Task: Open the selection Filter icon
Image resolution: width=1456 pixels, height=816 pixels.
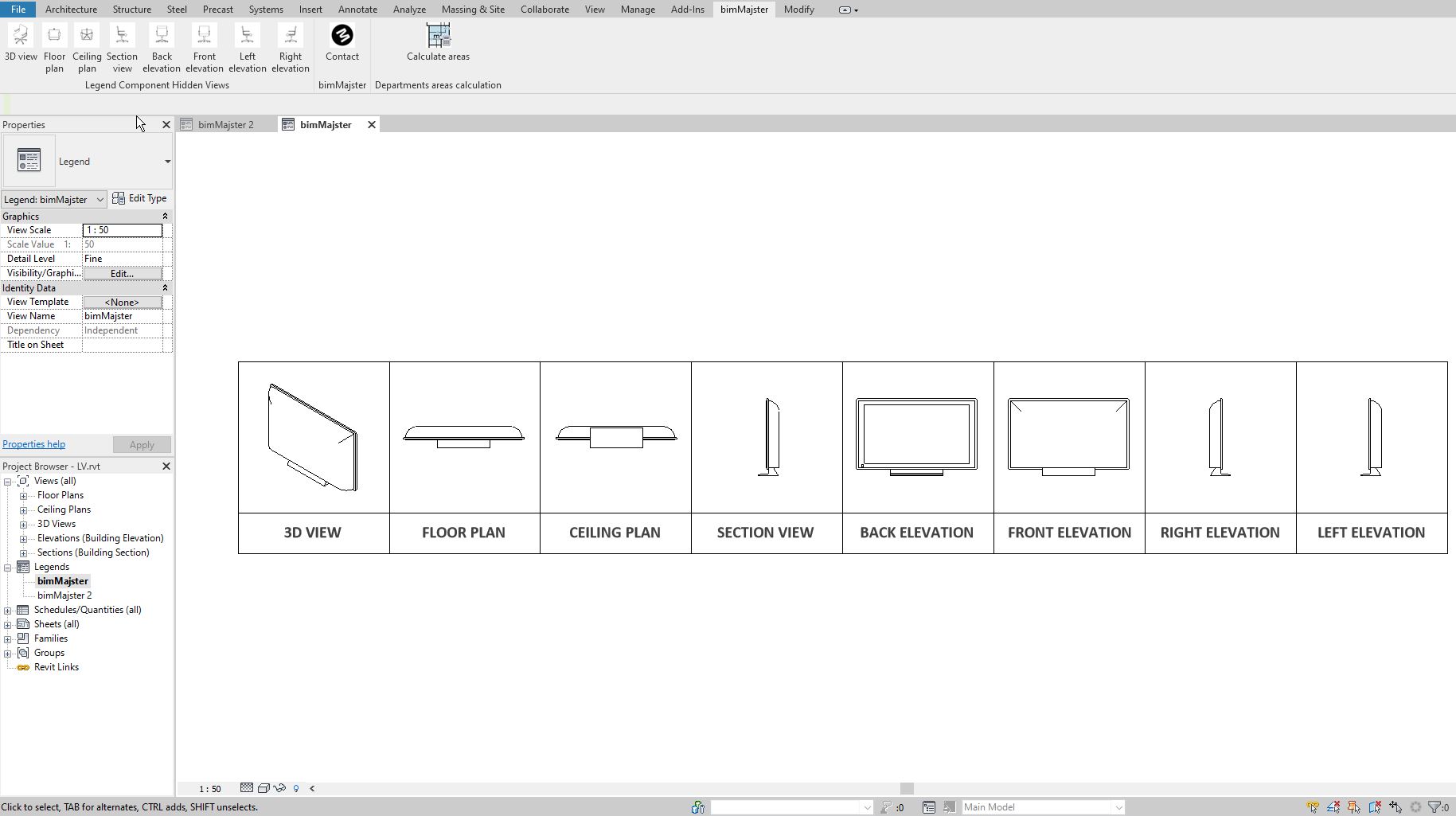Action: click(1435, 807)
